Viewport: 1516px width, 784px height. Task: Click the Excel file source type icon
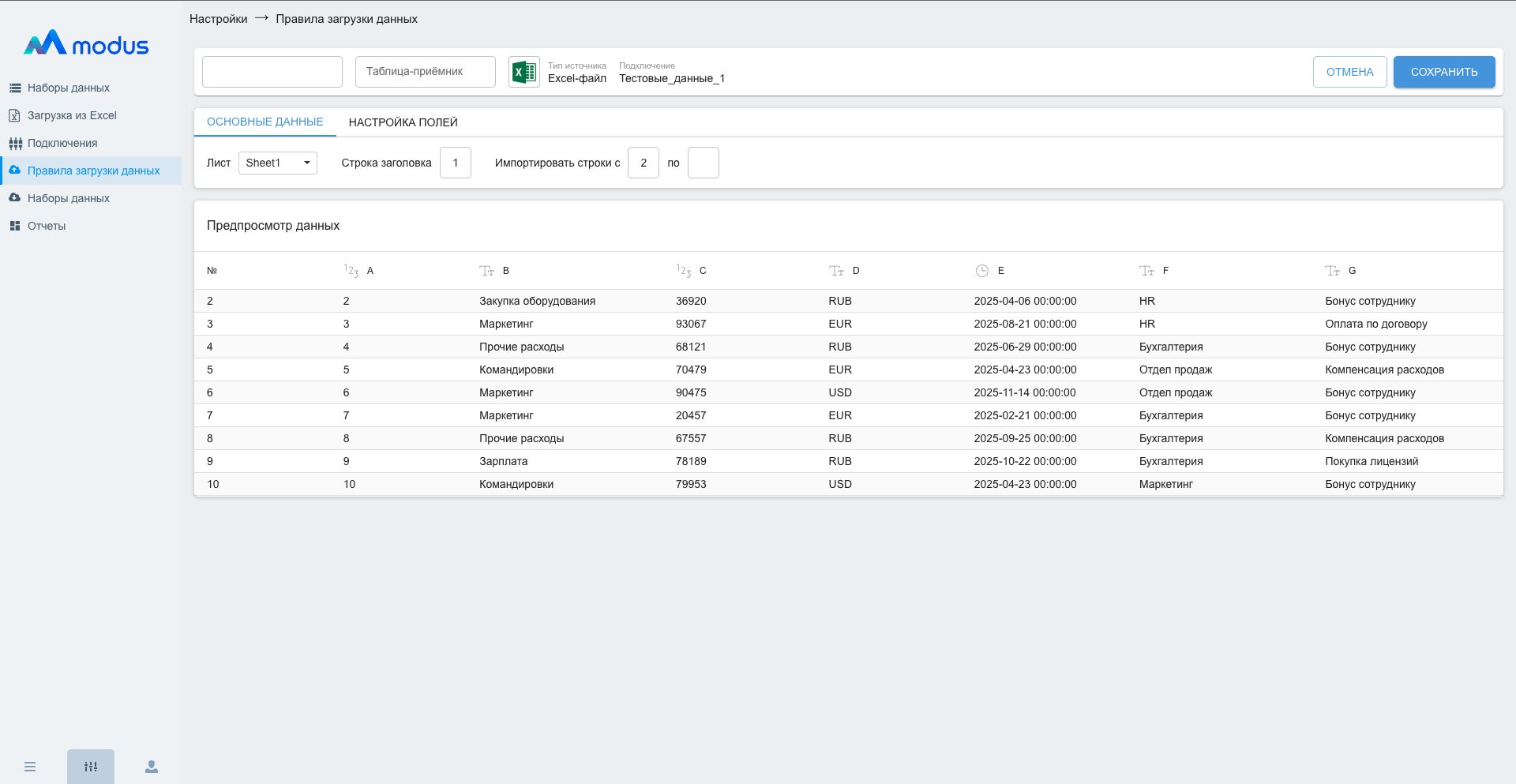(523, 72)
